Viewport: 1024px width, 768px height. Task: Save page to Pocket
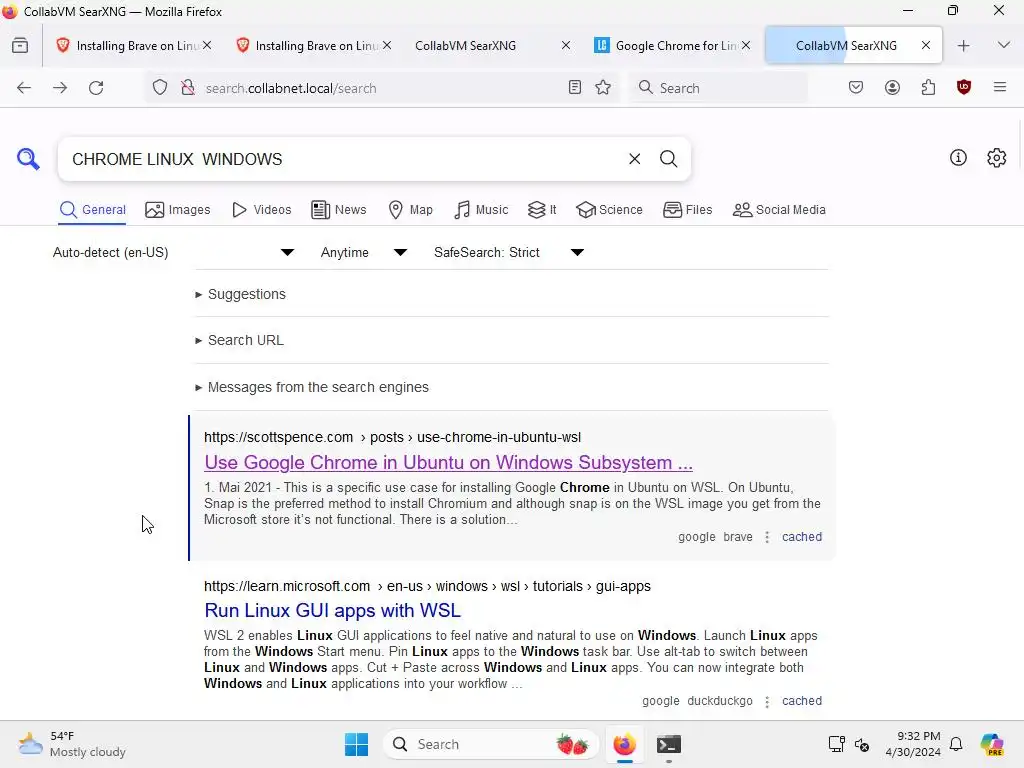pos(856,88)
